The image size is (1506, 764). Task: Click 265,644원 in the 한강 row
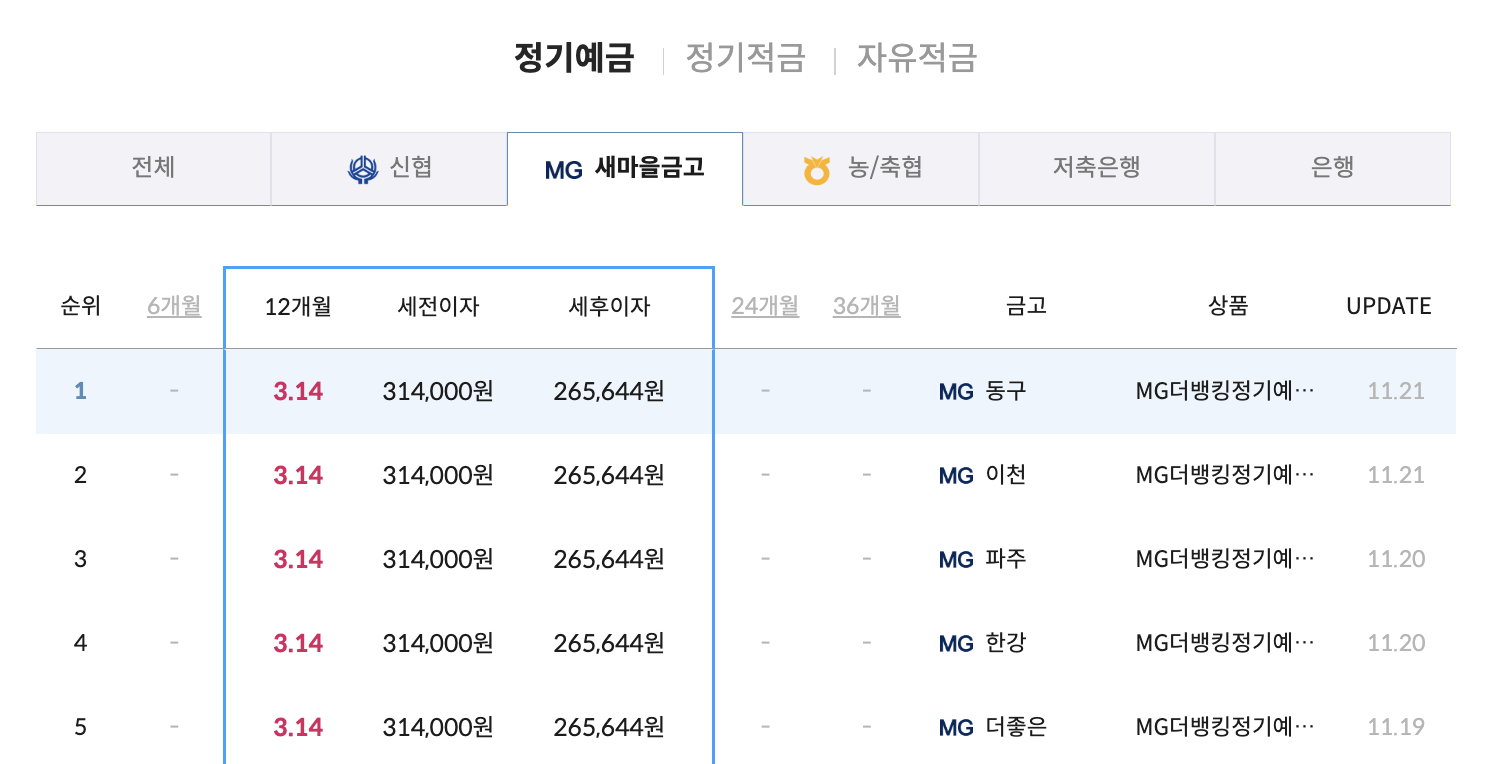click(609, 644)
